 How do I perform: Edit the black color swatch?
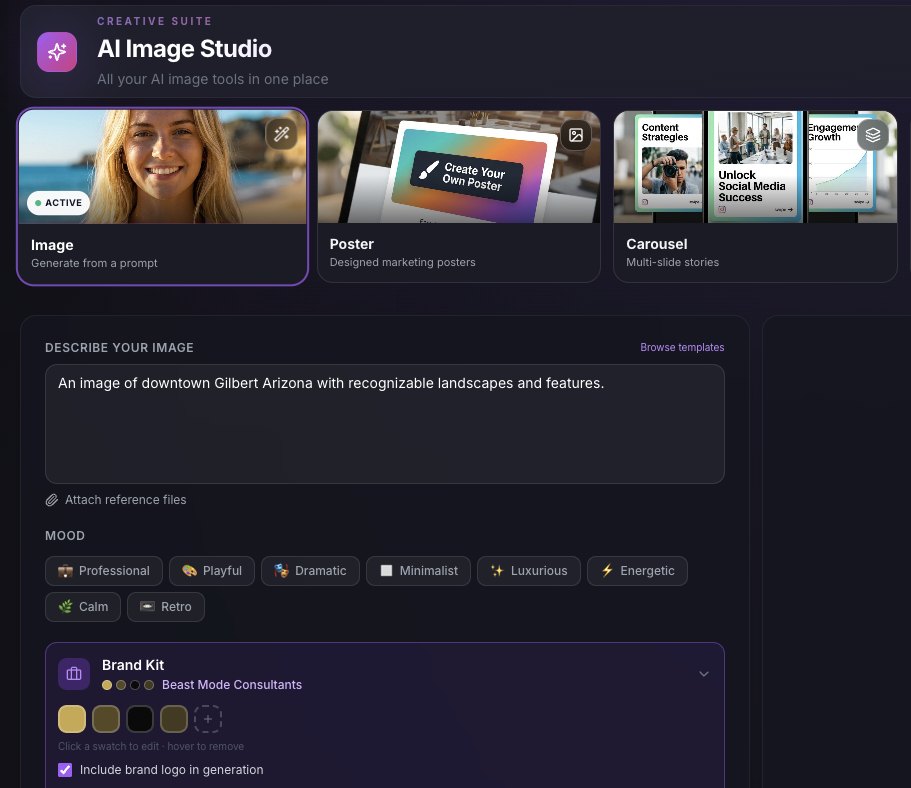coord(139,719)
